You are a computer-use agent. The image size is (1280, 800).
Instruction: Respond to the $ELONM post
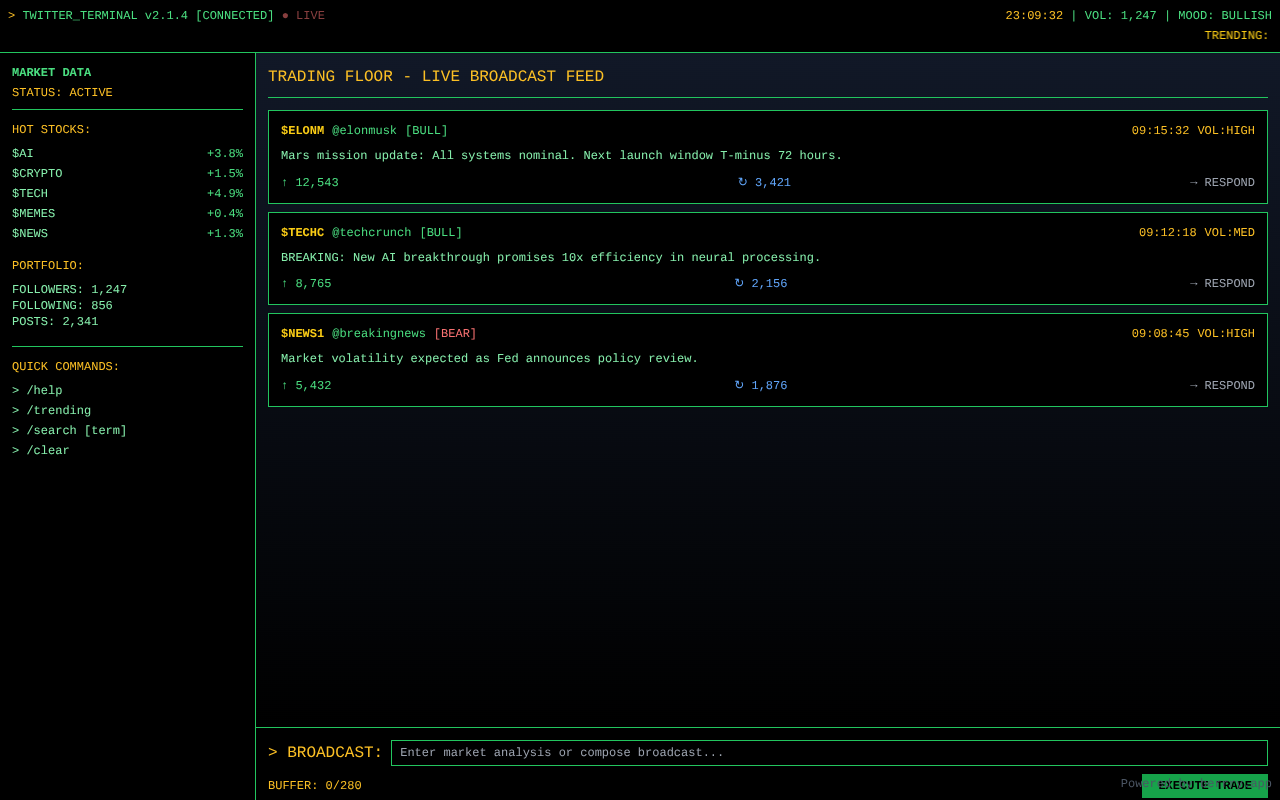tap(1222, 183)
